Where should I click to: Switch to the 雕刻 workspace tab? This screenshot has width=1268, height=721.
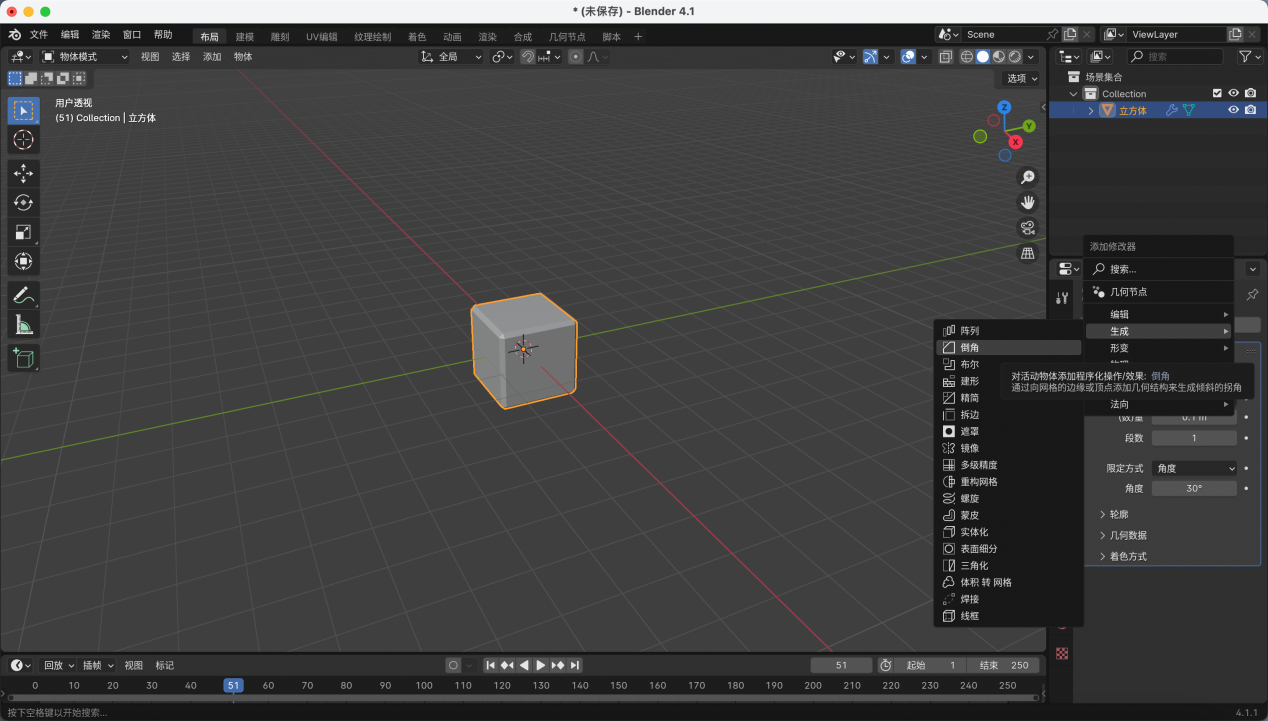click(x=280, y=37)
